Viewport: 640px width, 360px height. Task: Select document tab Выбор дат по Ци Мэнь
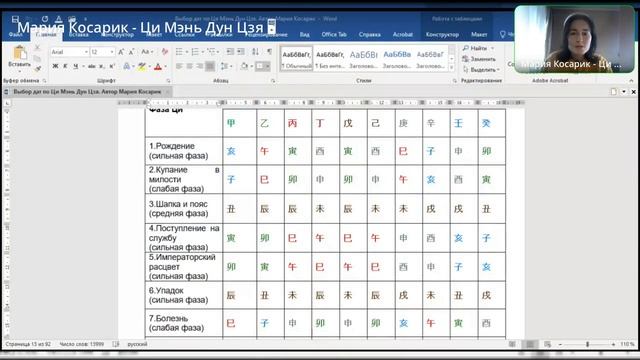pyautogui.click(x=87, y=92)
